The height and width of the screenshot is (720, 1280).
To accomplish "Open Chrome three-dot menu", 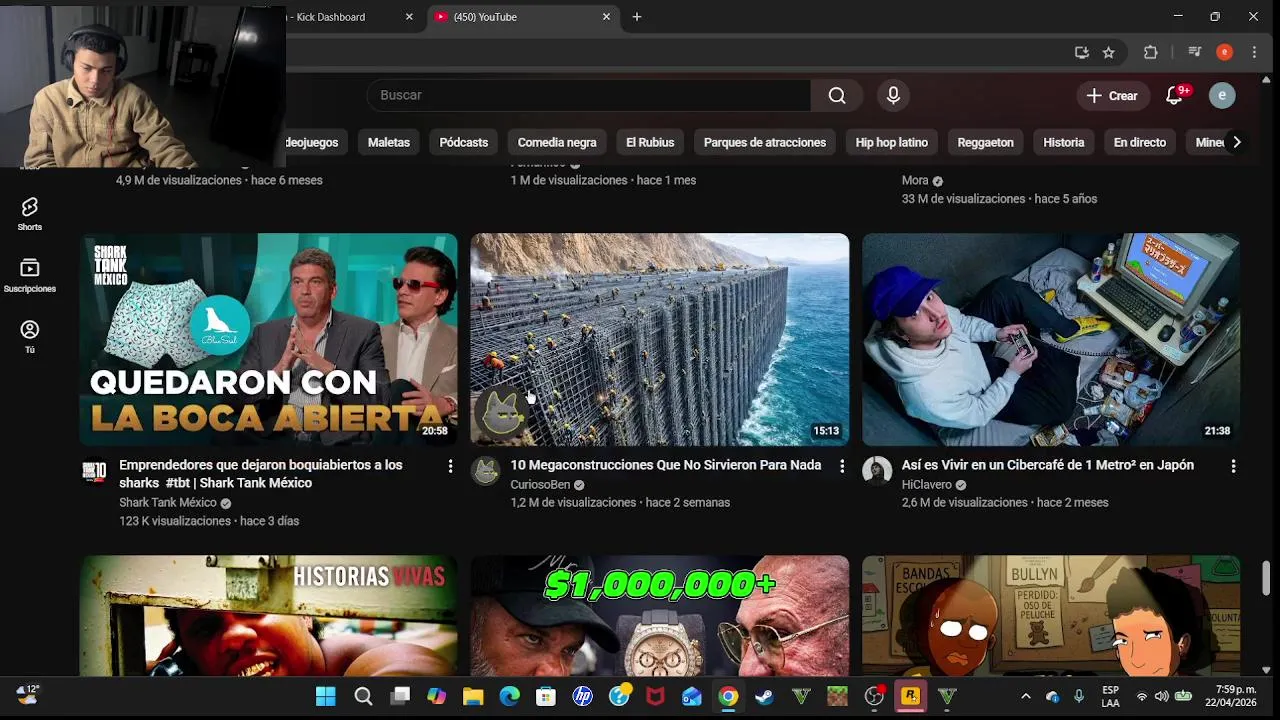I will [1254, 53].
